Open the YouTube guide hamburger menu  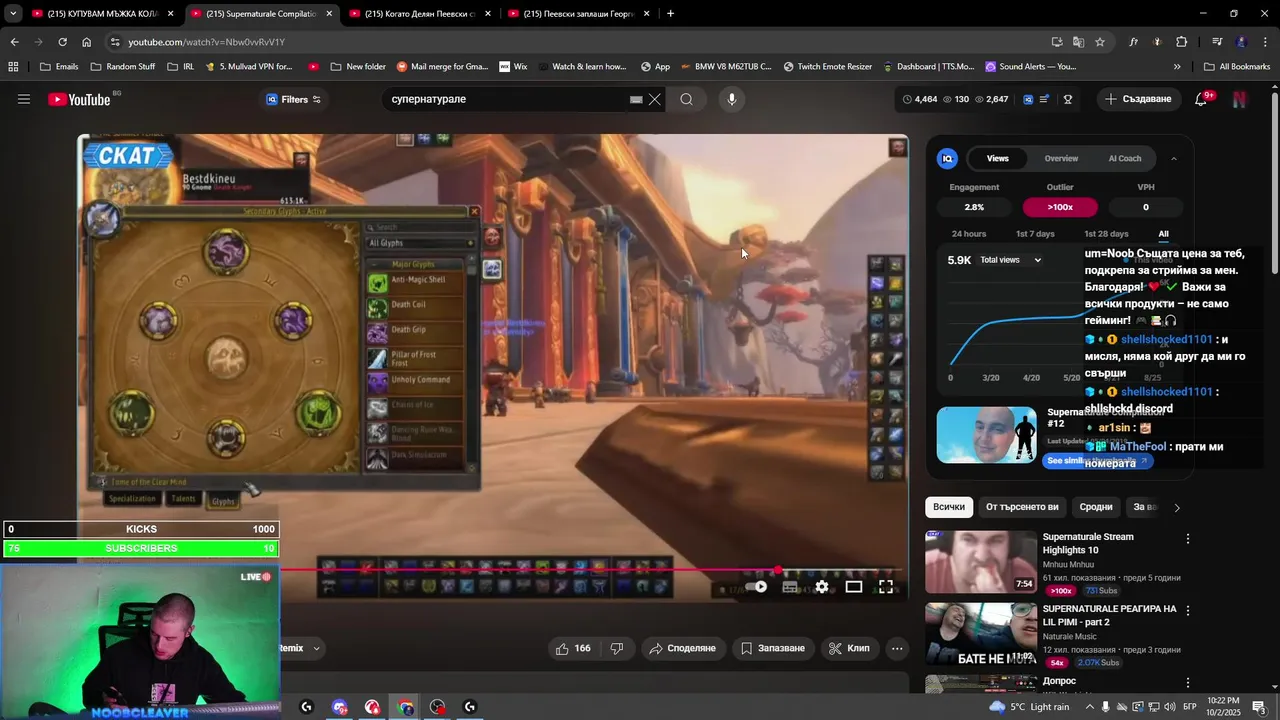tap(24, 99)
